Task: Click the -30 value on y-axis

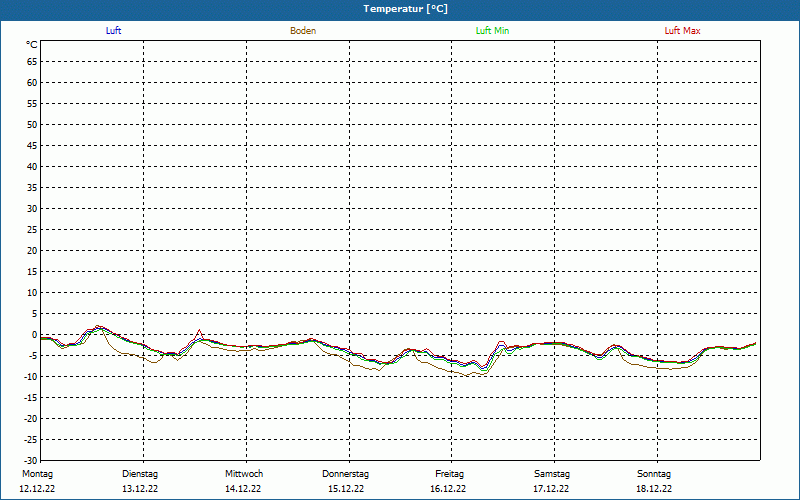Action: pyautogui.click(x=31, y=461)
